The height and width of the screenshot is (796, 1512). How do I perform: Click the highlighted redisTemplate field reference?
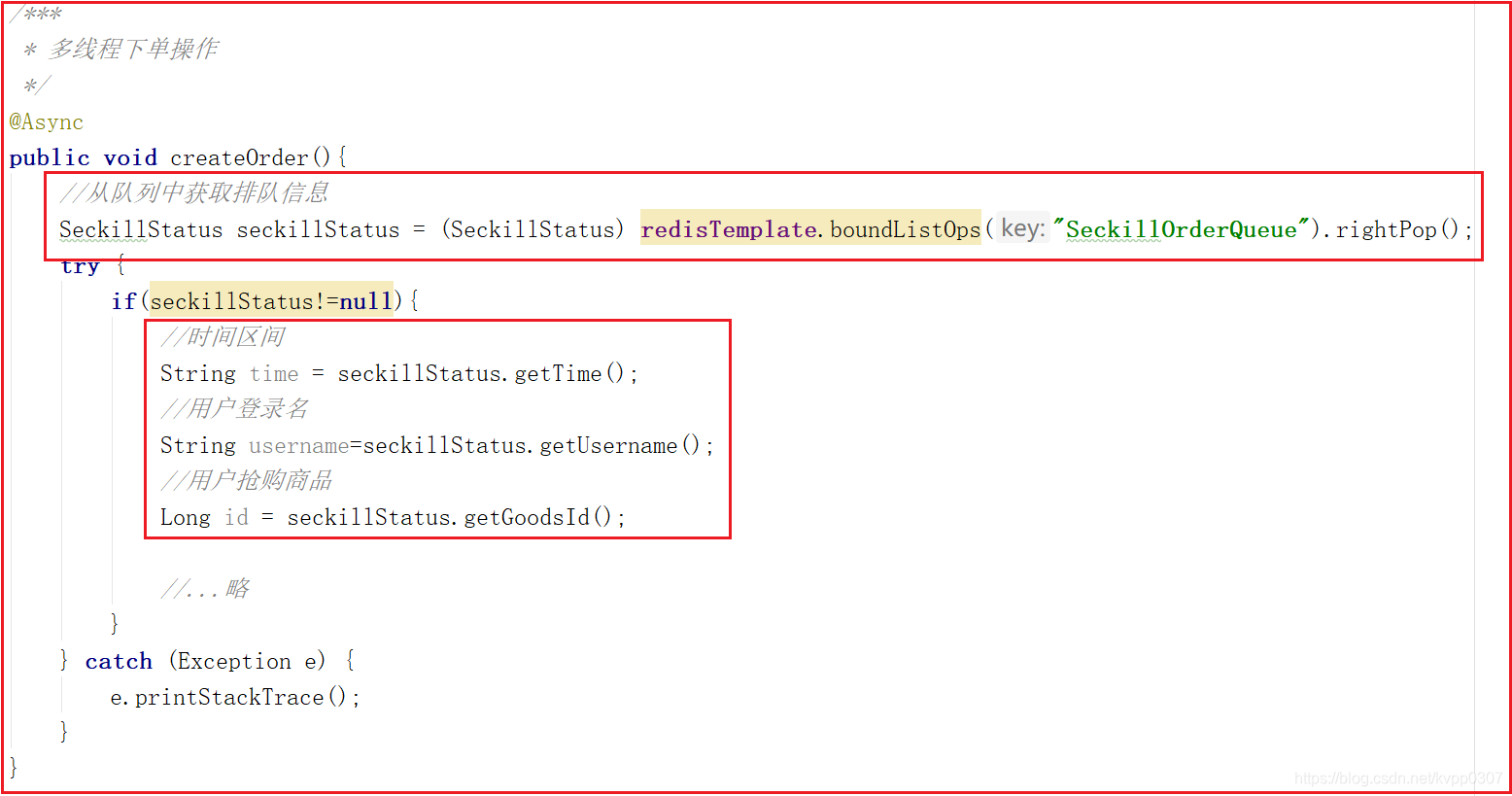tap(729, 229)
